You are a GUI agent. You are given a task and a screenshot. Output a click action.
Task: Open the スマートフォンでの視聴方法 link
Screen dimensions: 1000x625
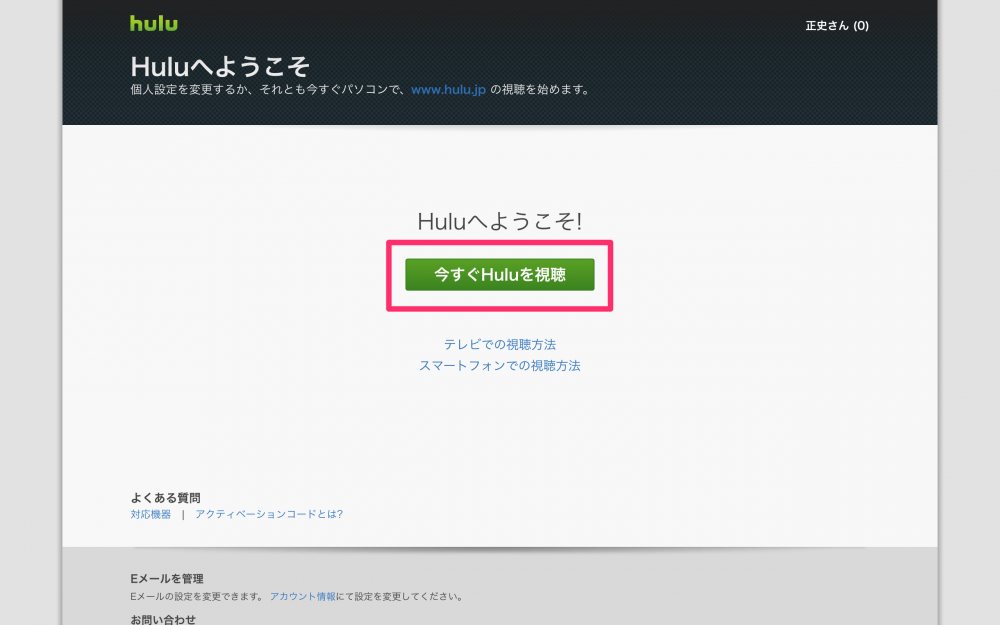pyautogui.click(x=499, y=365)
